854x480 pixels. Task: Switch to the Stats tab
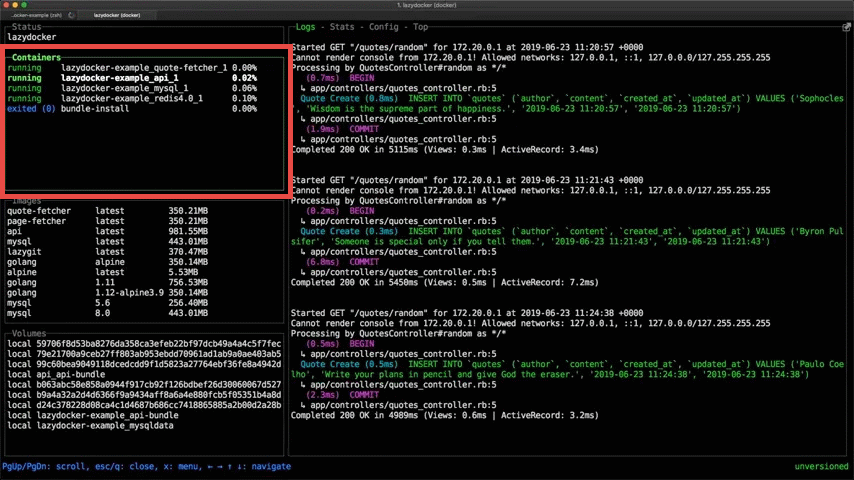pyautogui.click(x=343, y=28)
